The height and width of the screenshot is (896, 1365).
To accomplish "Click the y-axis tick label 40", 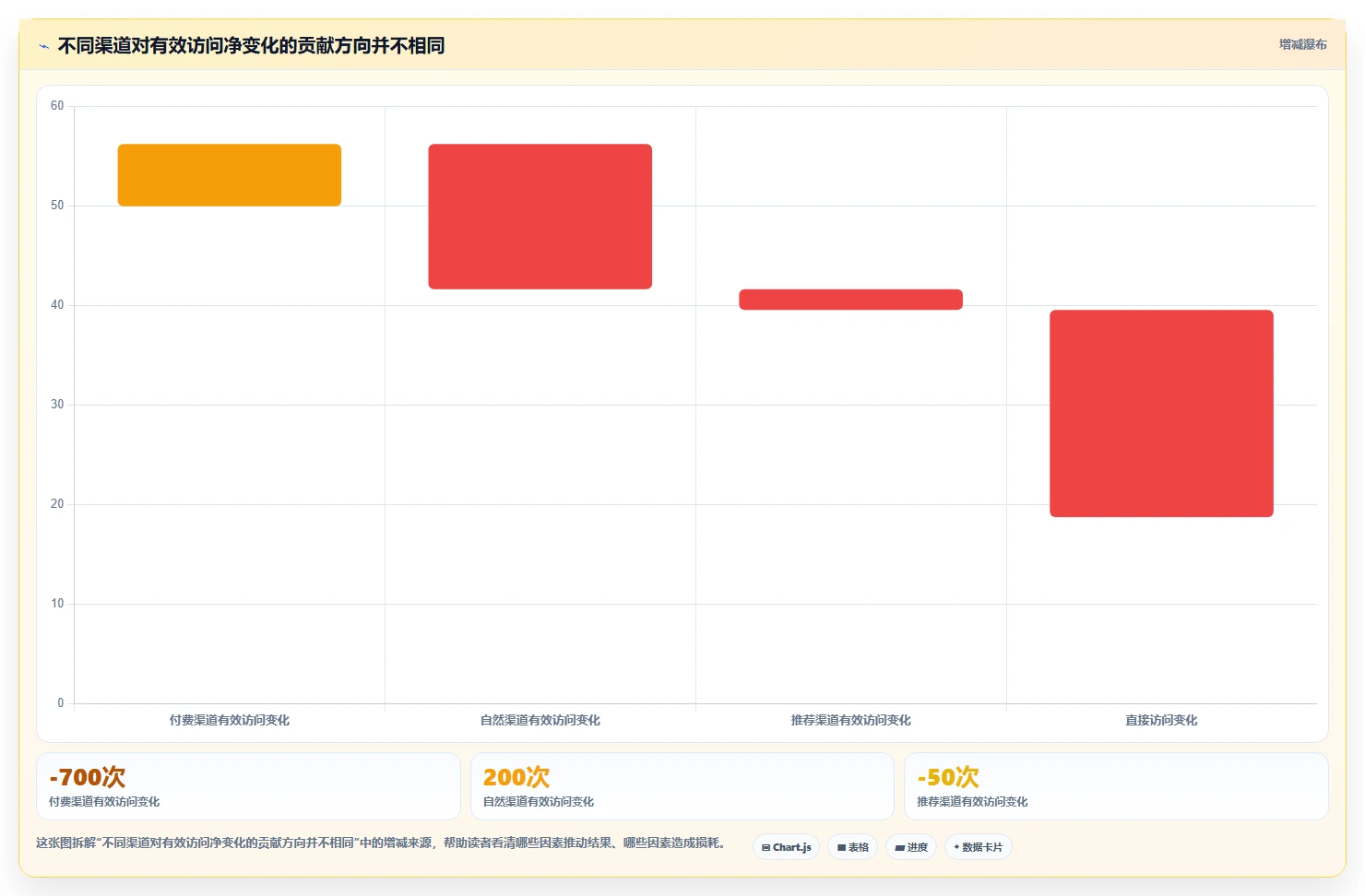I will [57, 305].
